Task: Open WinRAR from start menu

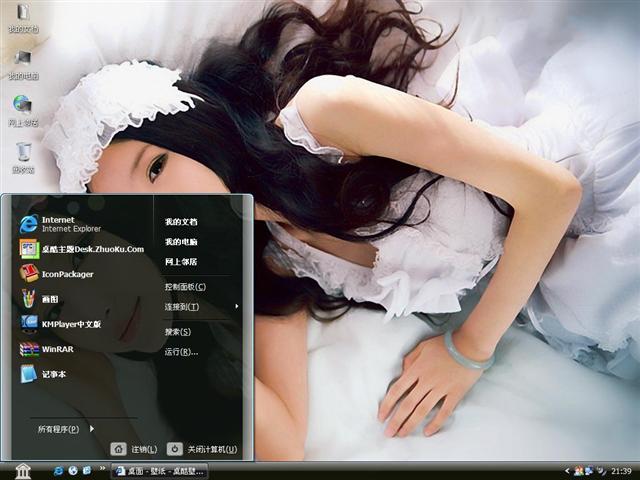Action: 46,349
